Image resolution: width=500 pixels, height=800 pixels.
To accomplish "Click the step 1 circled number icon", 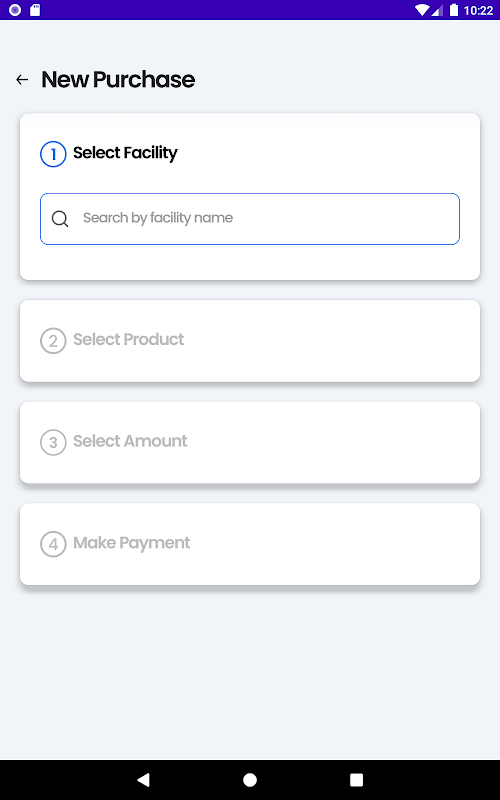I will click(53, 154).
